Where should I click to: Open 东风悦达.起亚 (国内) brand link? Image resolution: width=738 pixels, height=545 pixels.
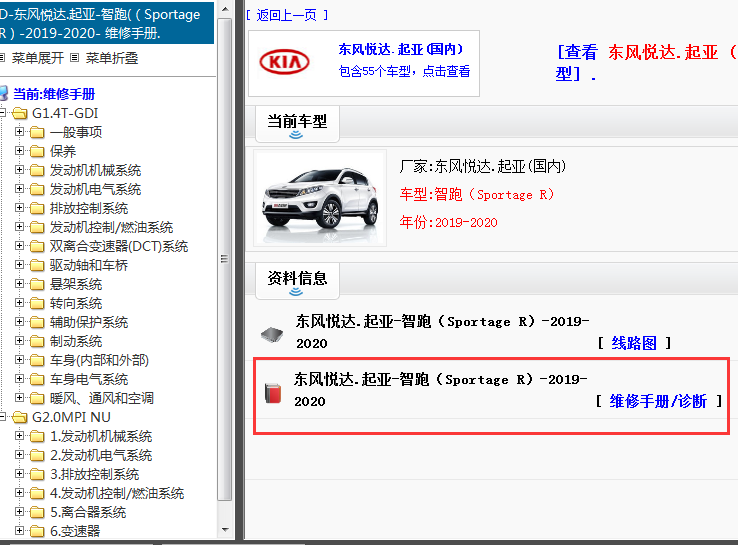(401, 49)
